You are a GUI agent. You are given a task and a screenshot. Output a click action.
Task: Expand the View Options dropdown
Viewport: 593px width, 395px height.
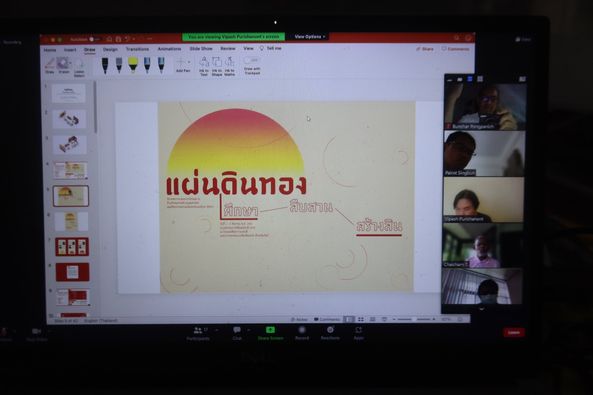[x=310, y=37]
